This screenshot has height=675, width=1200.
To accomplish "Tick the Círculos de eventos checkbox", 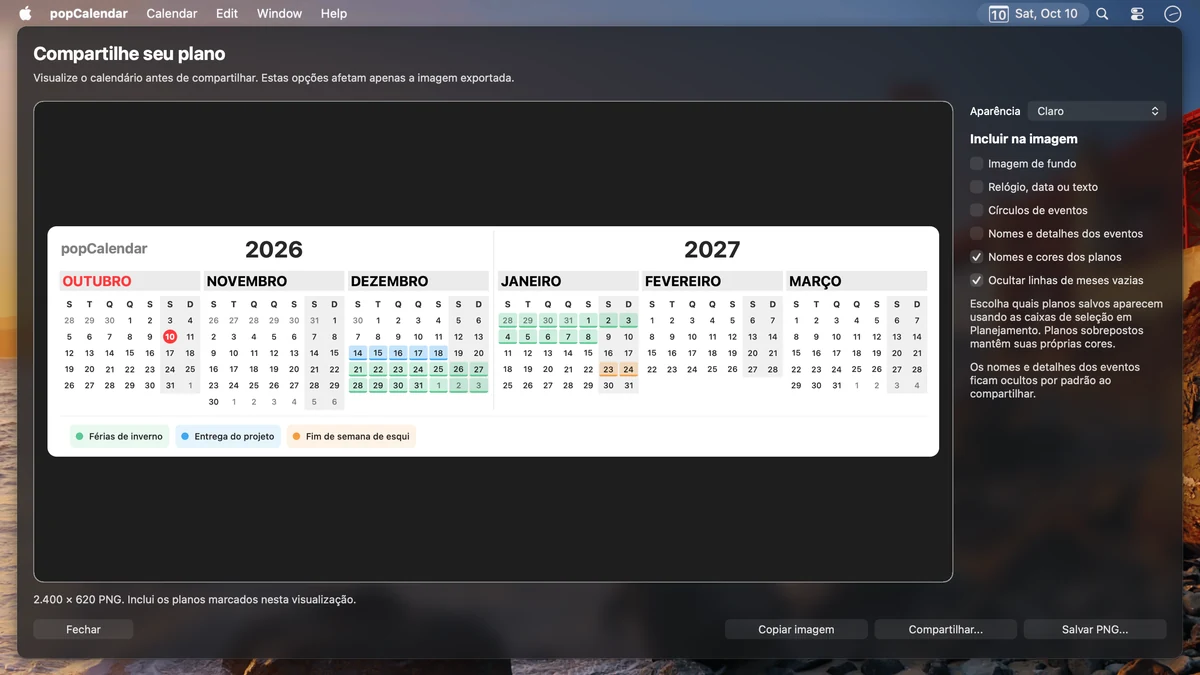I will tap(977, 210).
